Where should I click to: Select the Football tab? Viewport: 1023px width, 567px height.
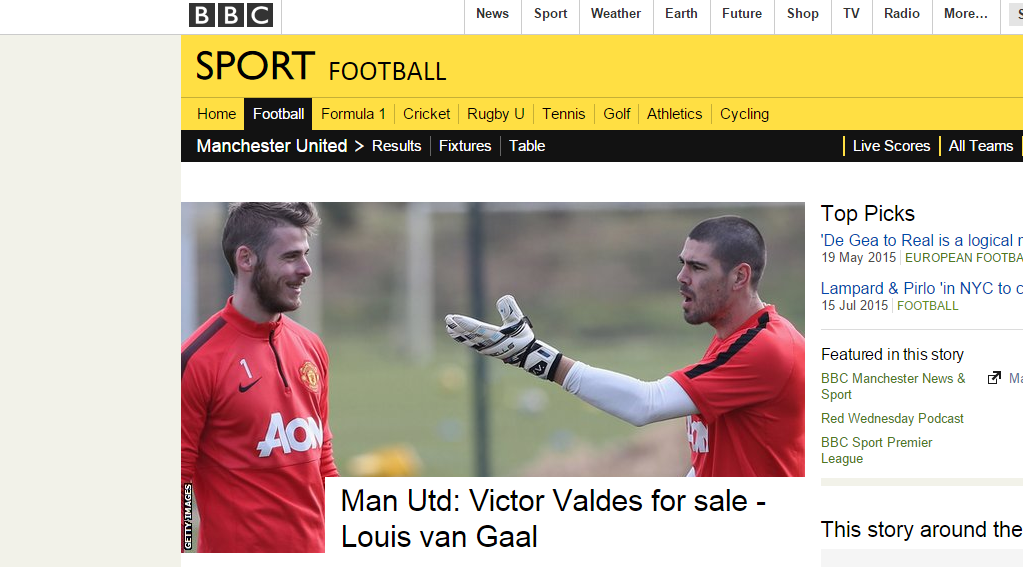pyautogui.click(x=279, y=114)
